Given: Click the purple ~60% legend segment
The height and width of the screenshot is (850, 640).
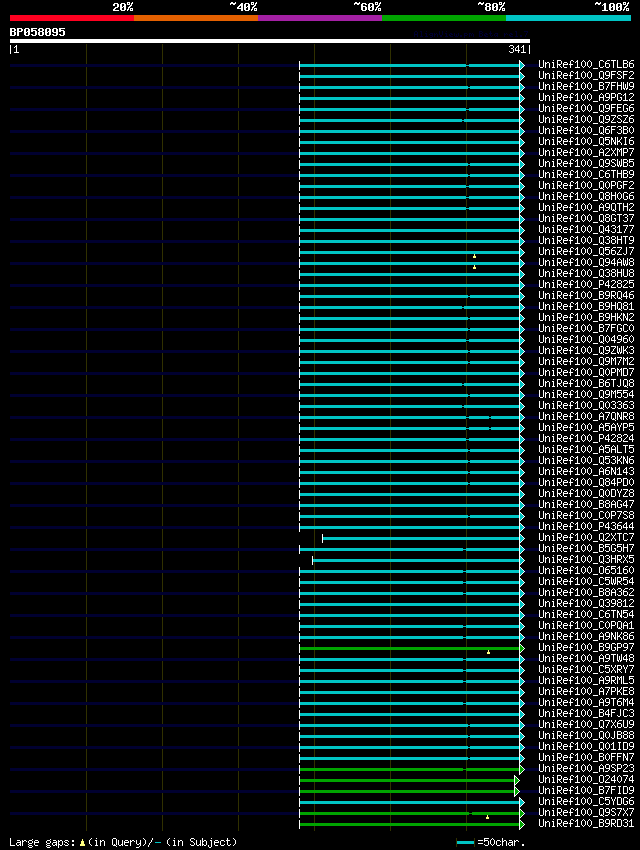Looking at the screenshot, I should pyautogui.click(x=320, y=18).
